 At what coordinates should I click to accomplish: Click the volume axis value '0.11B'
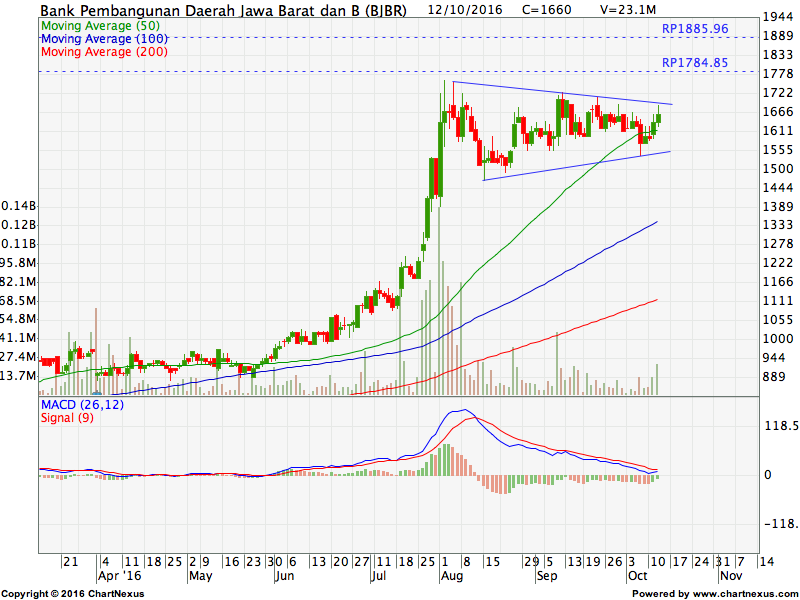19,244
